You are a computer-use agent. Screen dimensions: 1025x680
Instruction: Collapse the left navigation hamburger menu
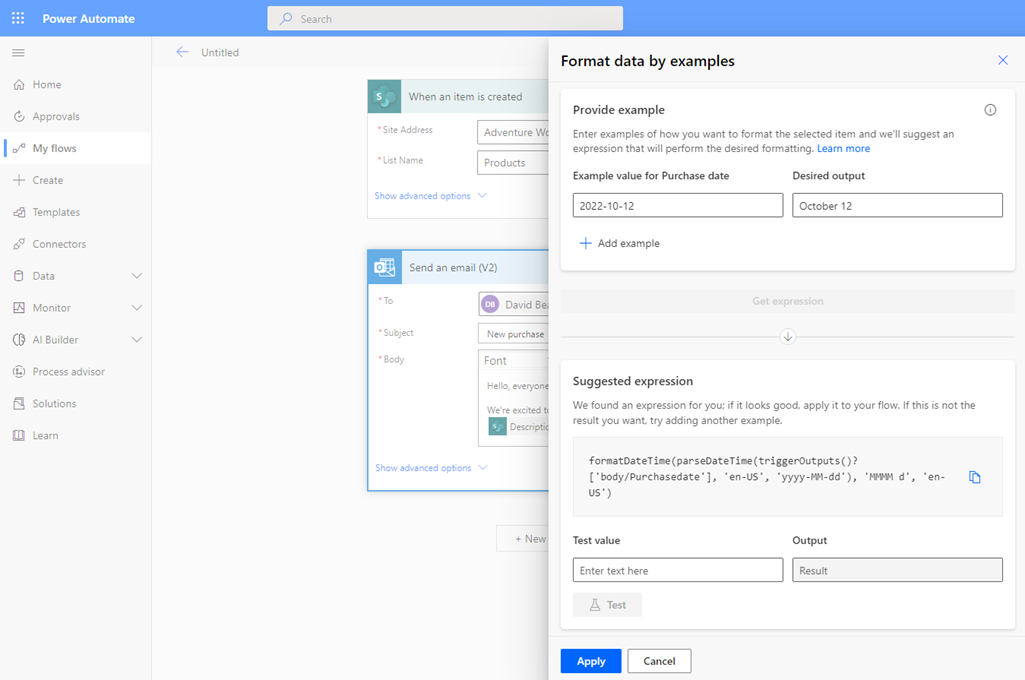[x=18, y=52]
